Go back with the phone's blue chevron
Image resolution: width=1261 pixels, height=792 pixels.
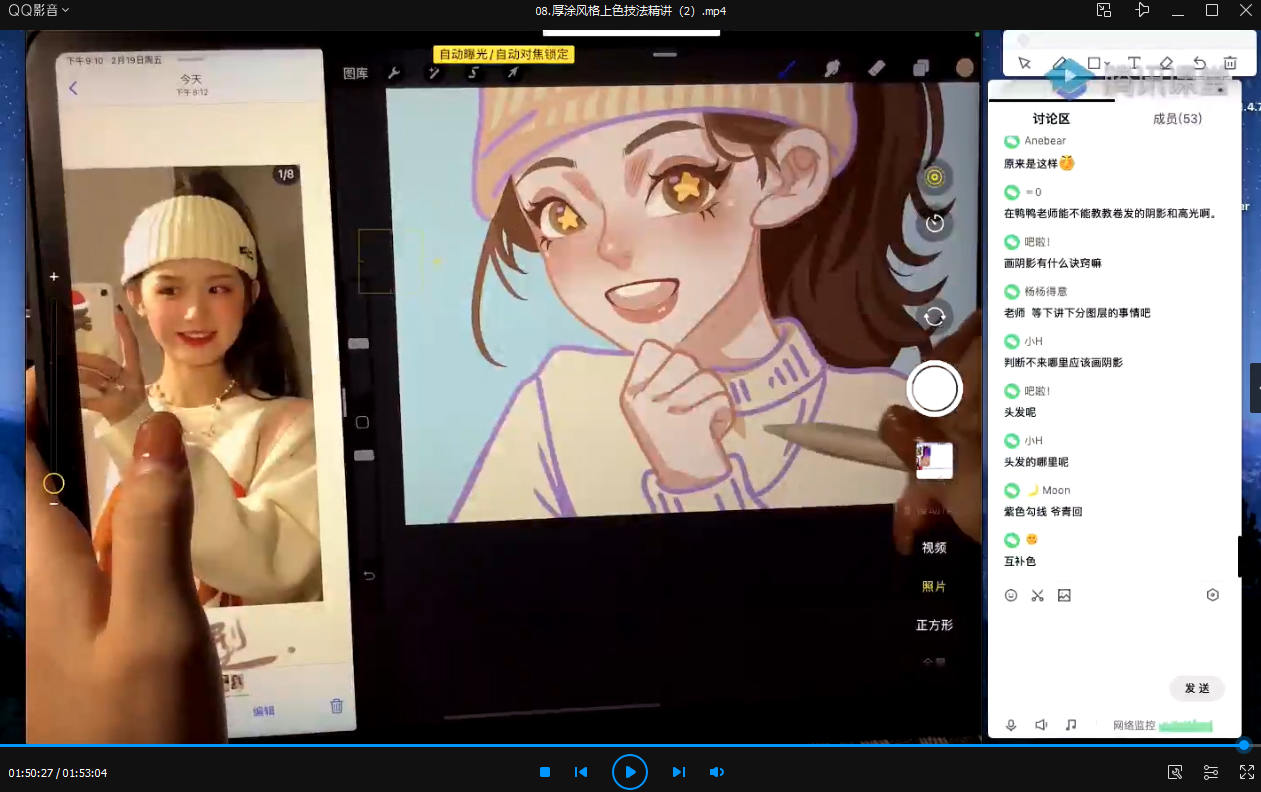pyautogui.click(x=73, y=88)
